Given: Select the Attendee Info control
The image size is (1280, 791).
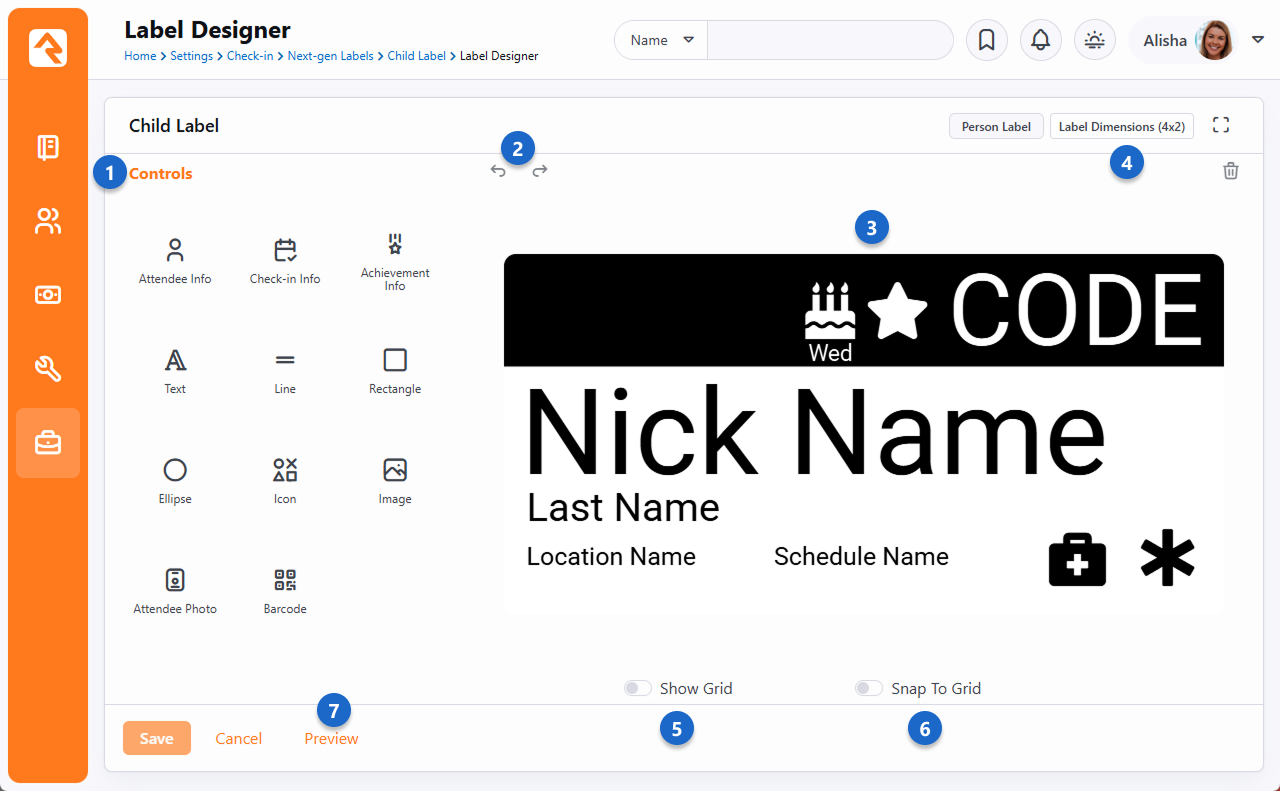Looking at the screenshot, I should pos(175,261).
